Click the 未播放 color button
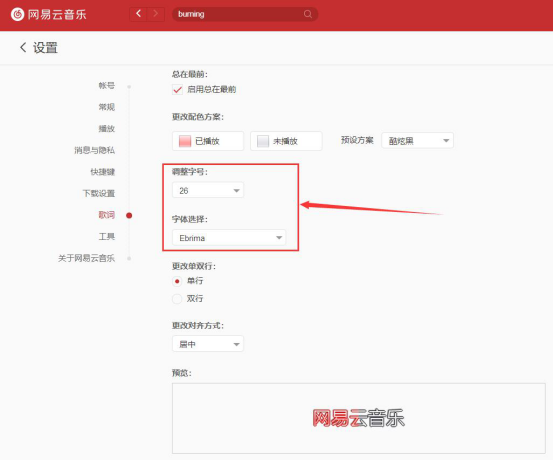This screenshot has width=553, height=460. [x=286, y=141]
